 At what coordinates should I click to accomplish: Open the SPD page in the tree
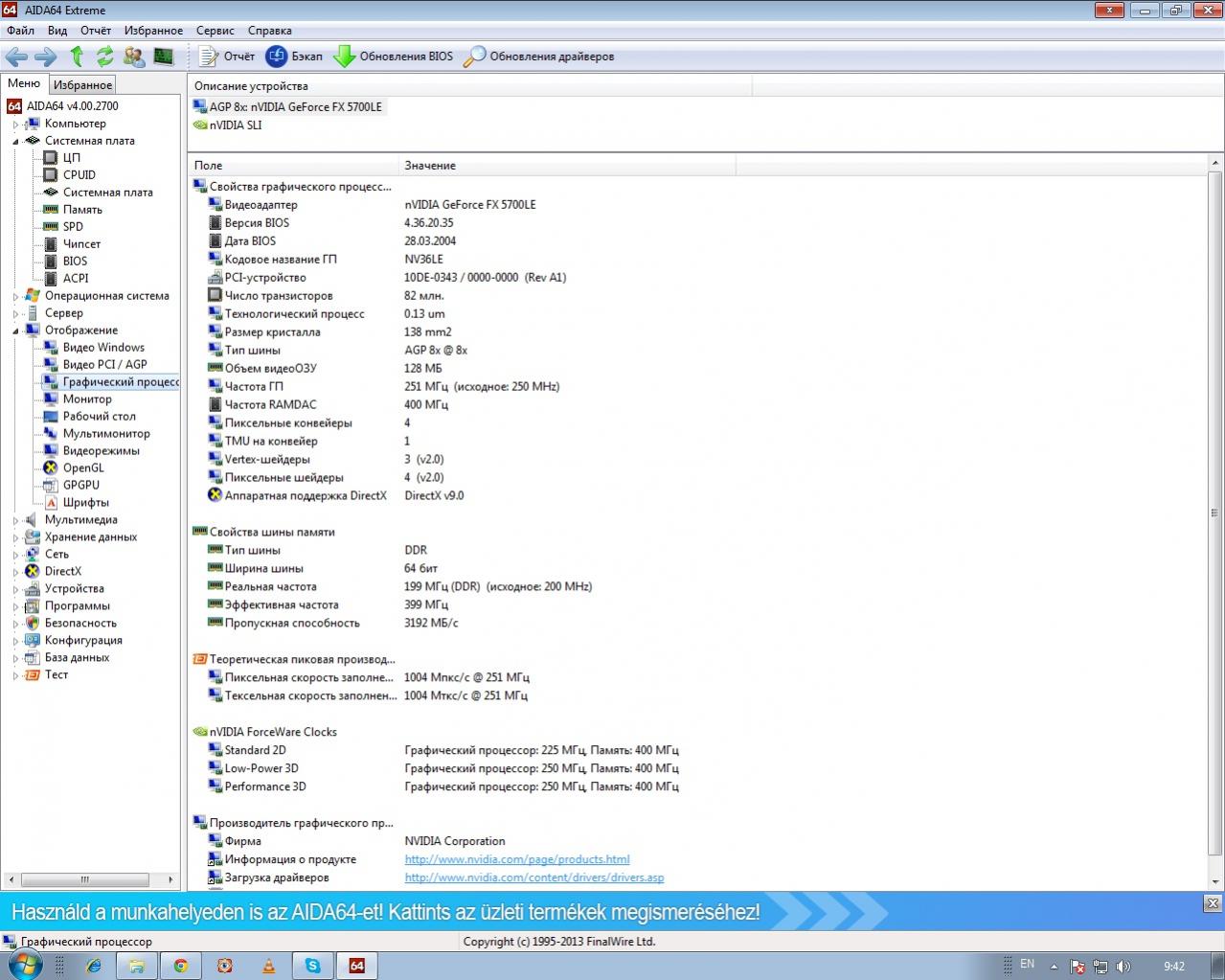click(x=73, y=227)
